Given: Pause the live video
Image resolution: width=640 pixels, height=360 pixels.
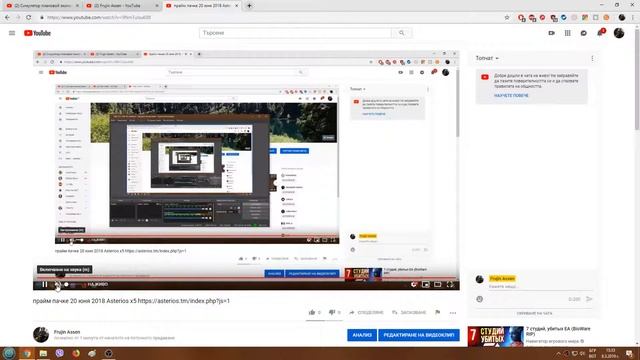Looking at the screenshot, I should [45, 284].
